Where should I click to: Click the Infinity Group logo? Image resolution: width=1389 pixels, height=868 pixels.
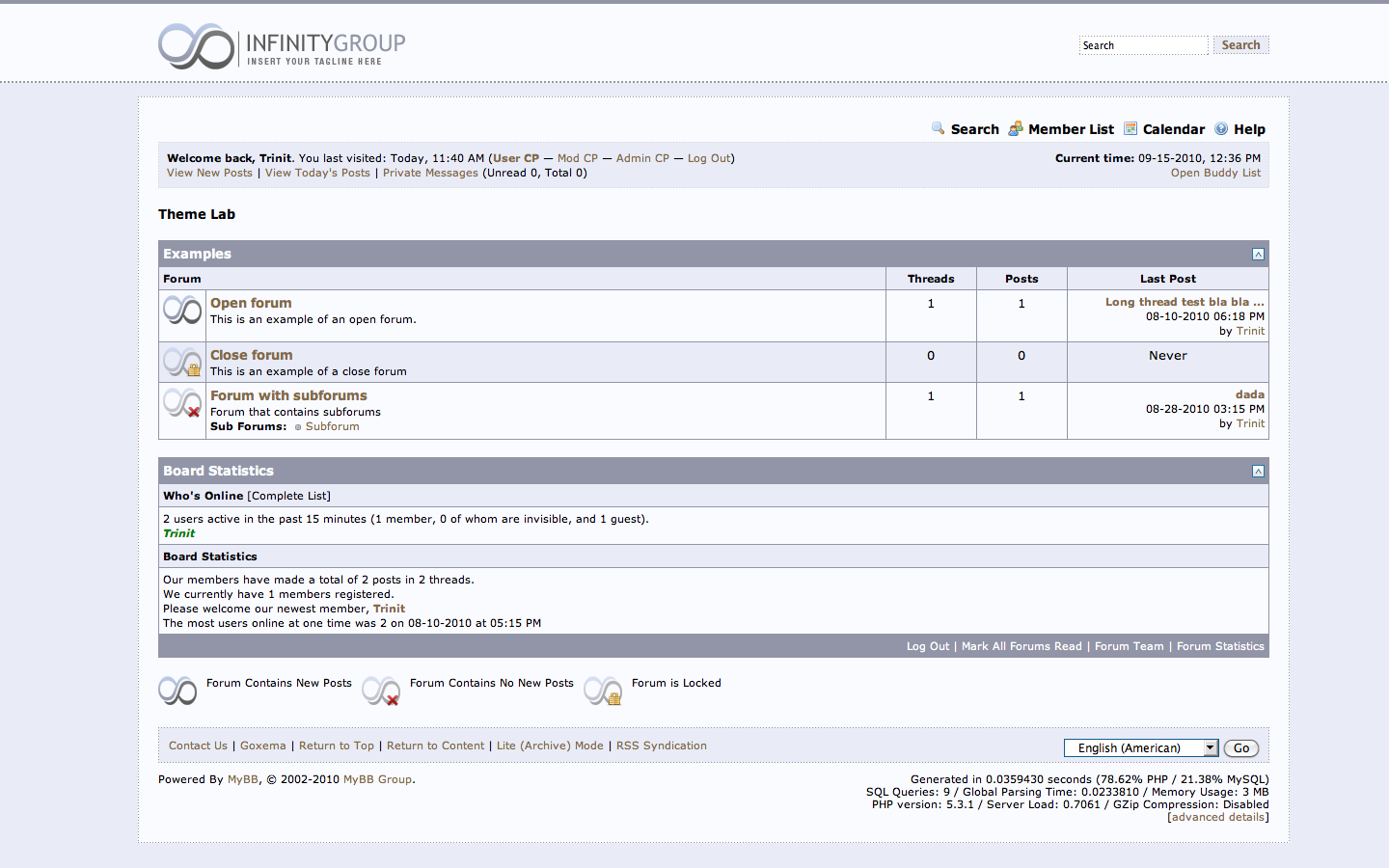tap(282, 46)
